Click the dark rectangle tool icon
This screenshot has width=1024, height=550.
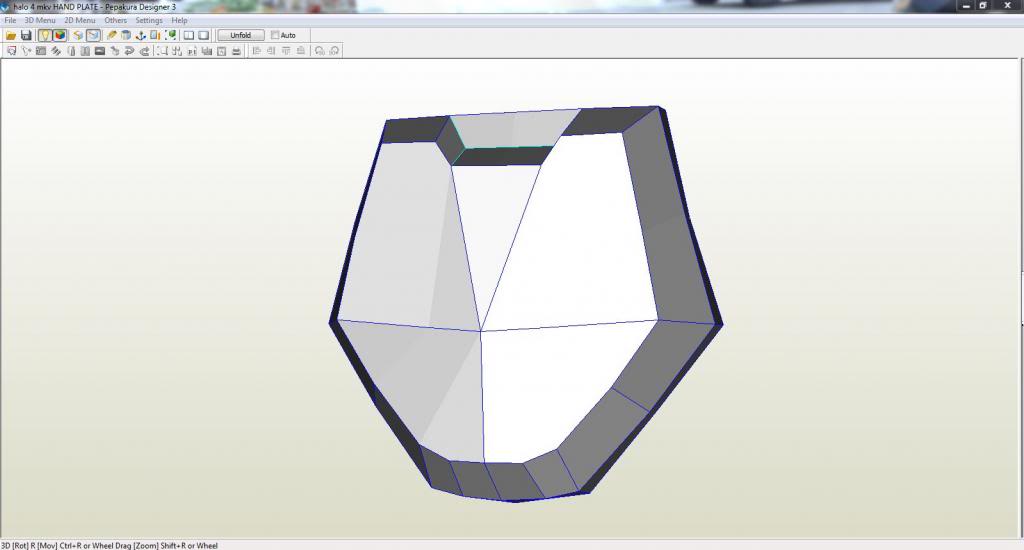click(x=100, y=51)
